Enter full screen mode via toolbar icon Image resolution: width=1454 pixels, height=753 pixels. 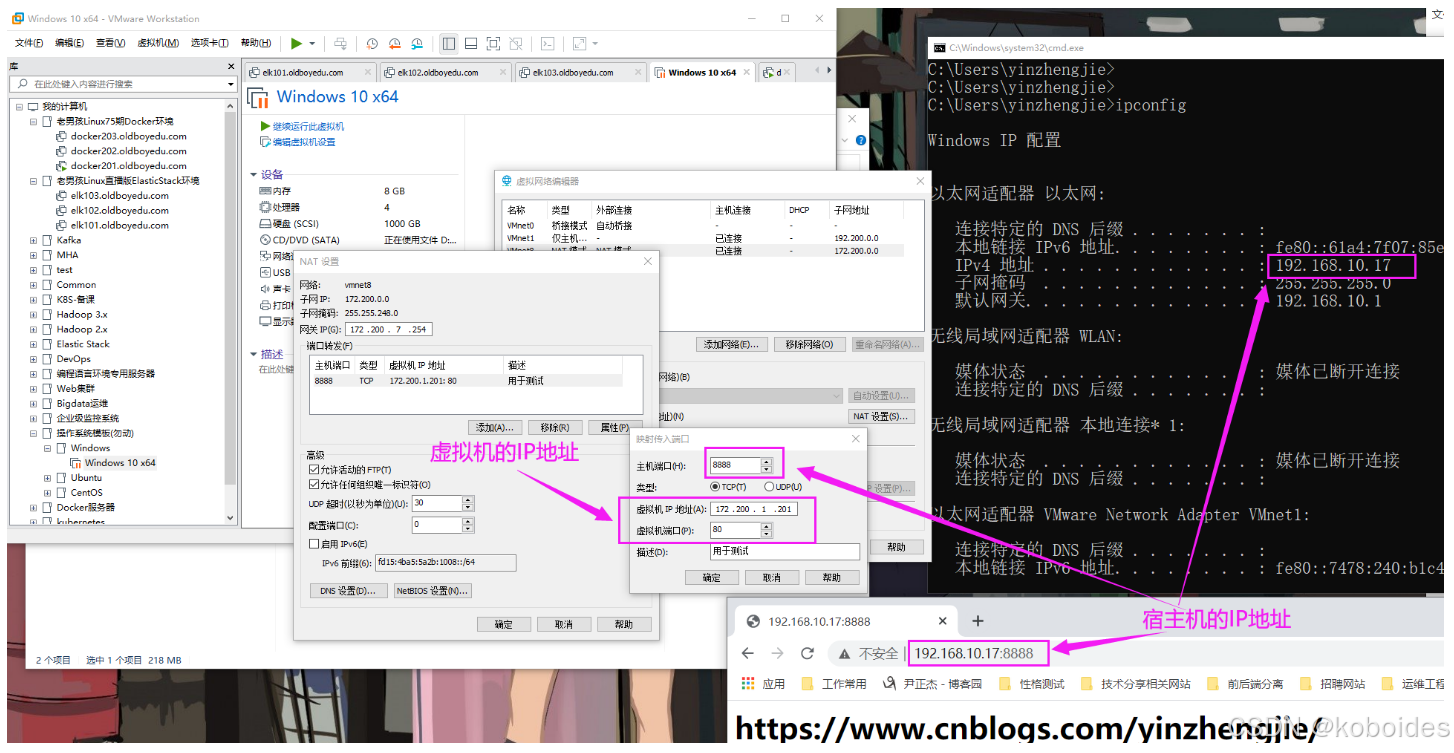(493, 43)
